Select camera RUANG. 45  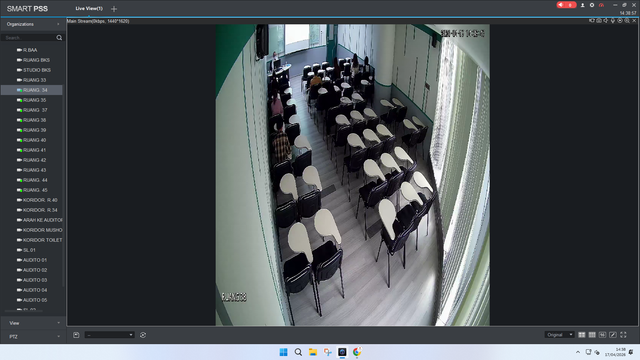click(x=35, y=190)
